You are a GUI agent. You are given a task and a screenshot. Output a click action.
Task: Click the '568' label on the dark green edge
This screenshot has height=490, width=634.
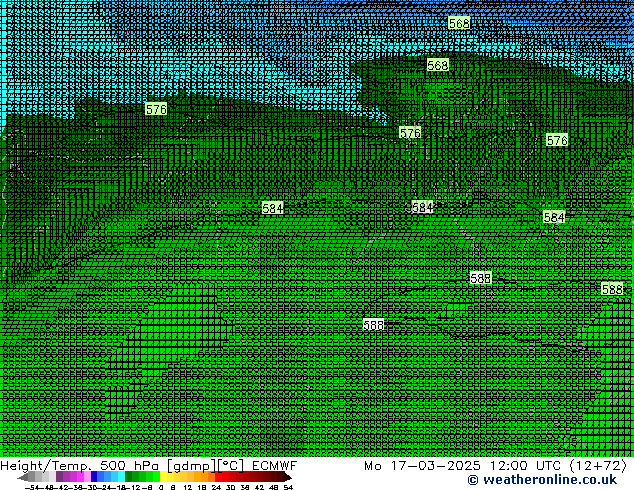click(438, 65)
